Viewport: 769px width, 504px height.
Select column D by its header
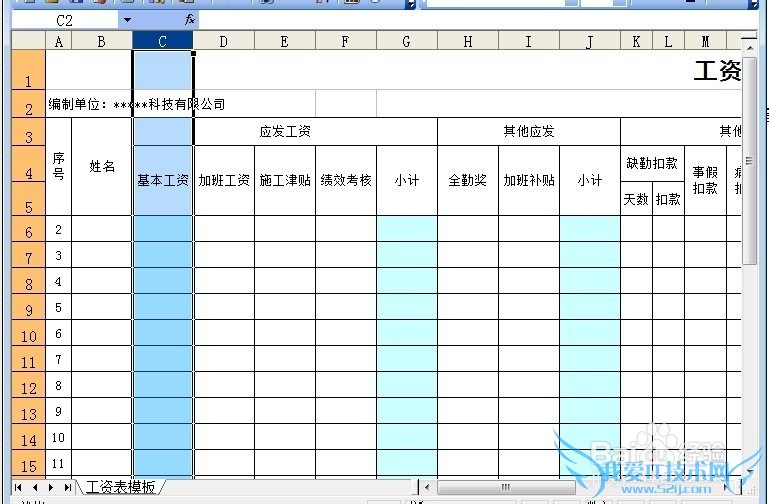(224, 42)
